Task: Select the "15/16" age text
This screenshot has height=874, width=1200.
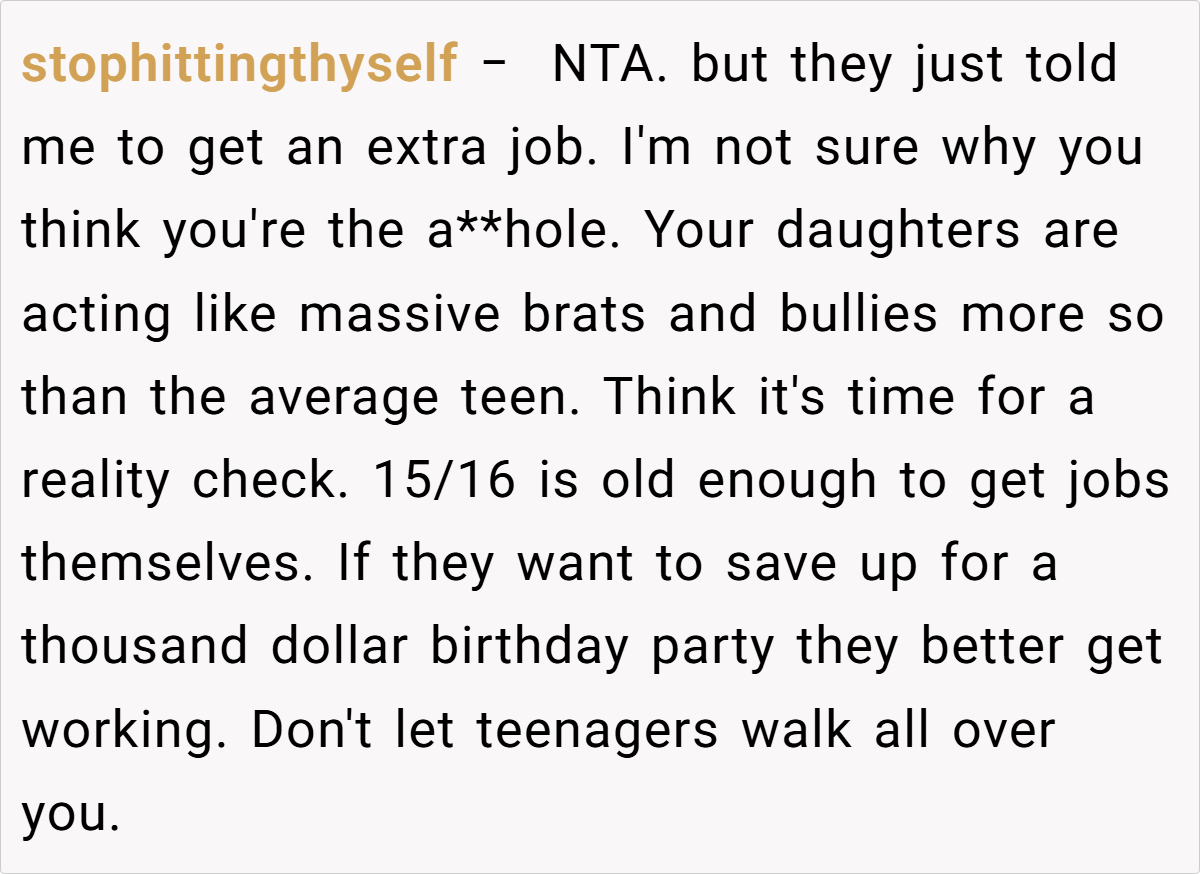Action: 444,481
